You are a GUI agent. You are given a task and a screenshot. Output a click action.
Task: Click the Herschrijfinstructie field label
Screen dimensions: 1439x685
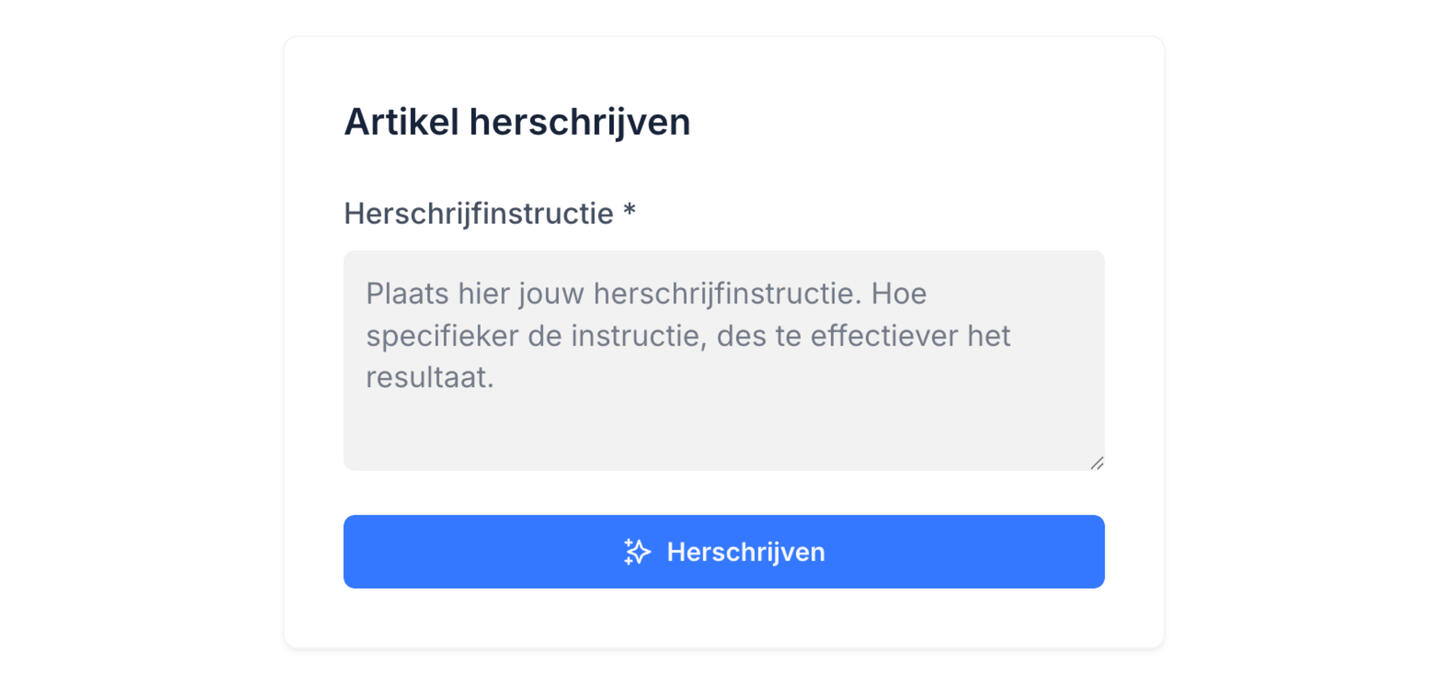(478, 213)
